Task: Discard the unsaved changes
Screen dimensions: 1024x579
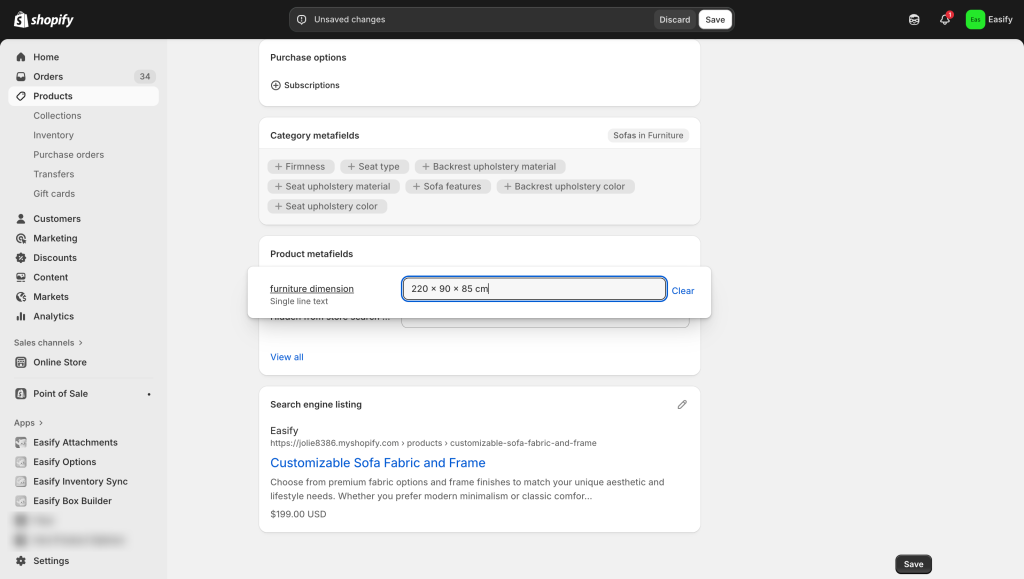Action: 674,19
